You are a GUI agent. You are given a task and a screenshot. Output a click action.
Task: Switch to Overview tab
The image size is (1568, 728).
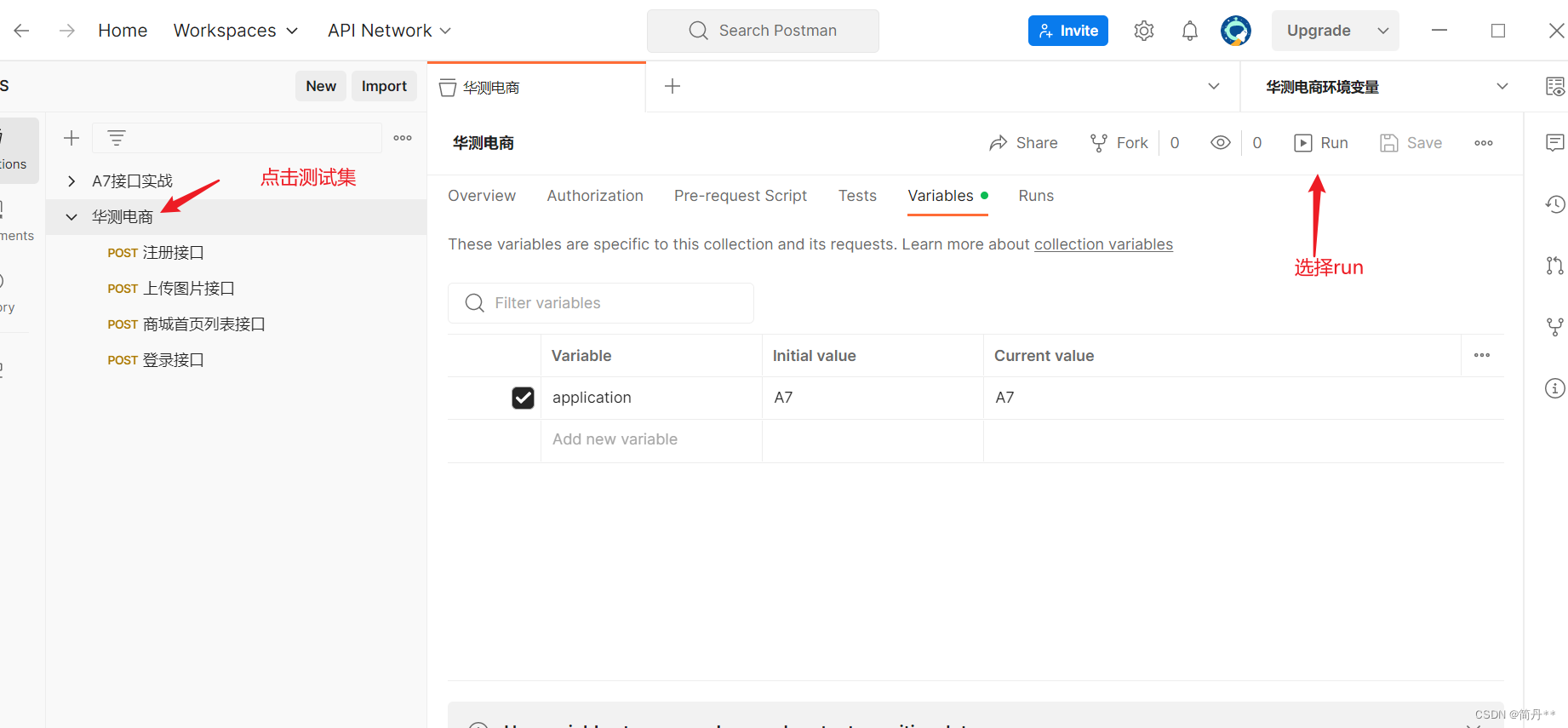tap(482, 196)
